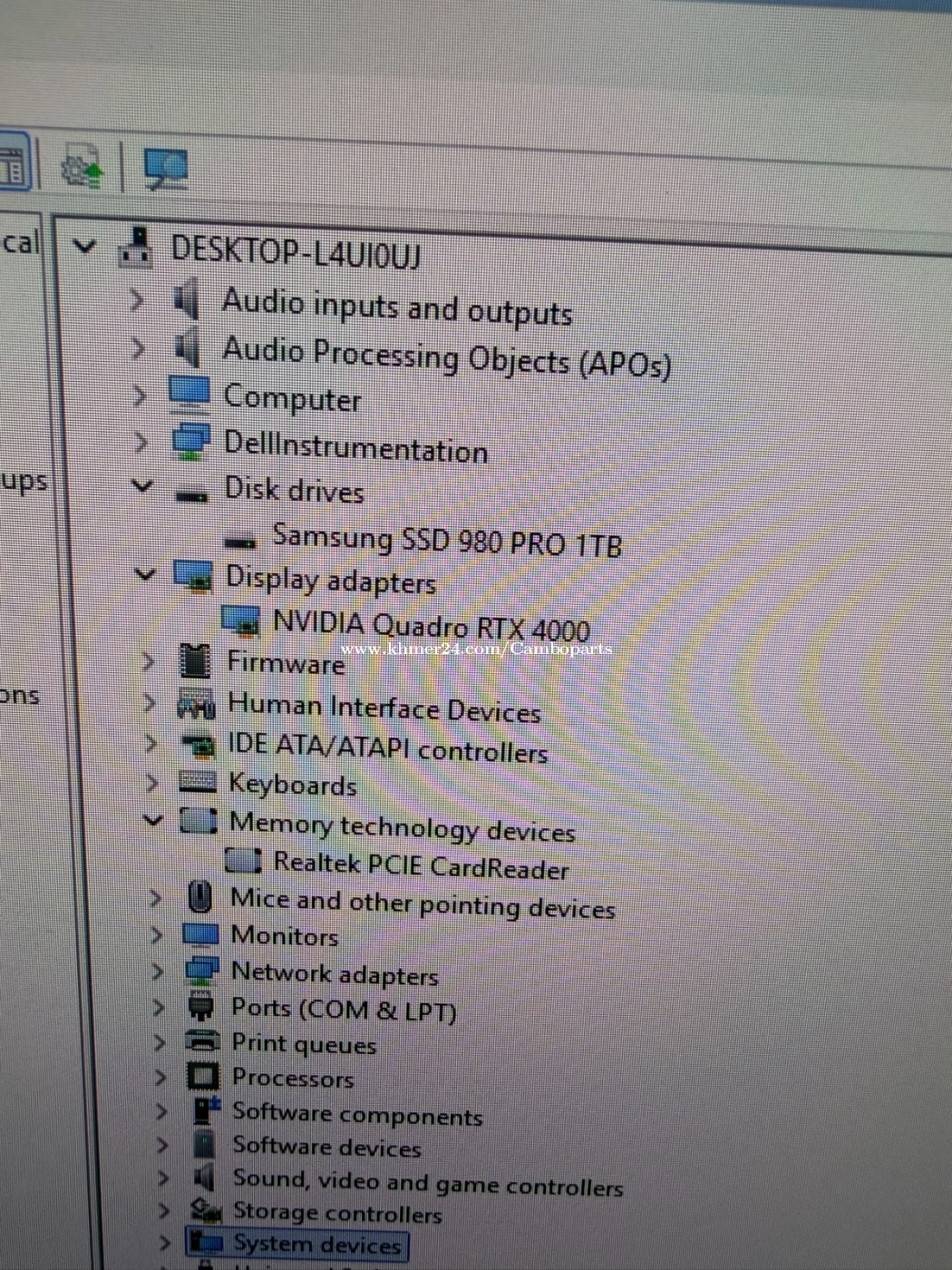952x1270 pixels.
Task: Select Samsung SSD 980 PRO 1TB
Action: (447, 541)
